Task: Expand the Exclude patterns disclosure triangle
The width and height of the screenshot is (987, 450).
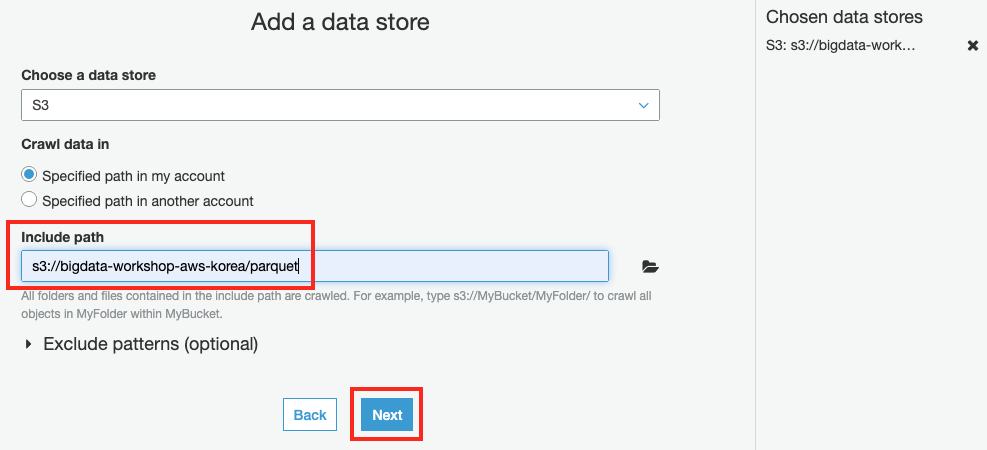Action: (28, 345)
